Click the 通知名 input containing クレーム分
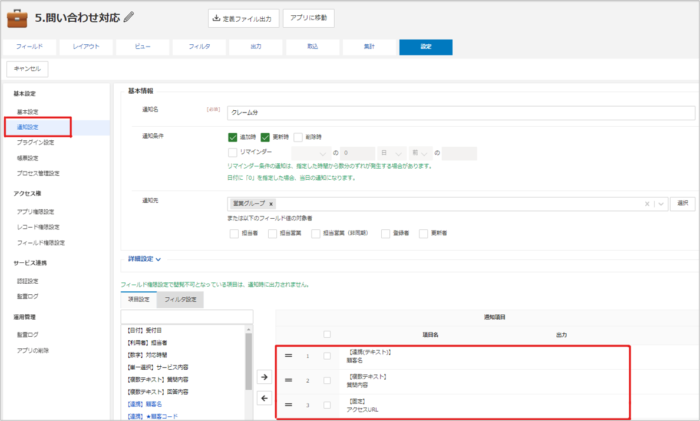 pos(461,113)
